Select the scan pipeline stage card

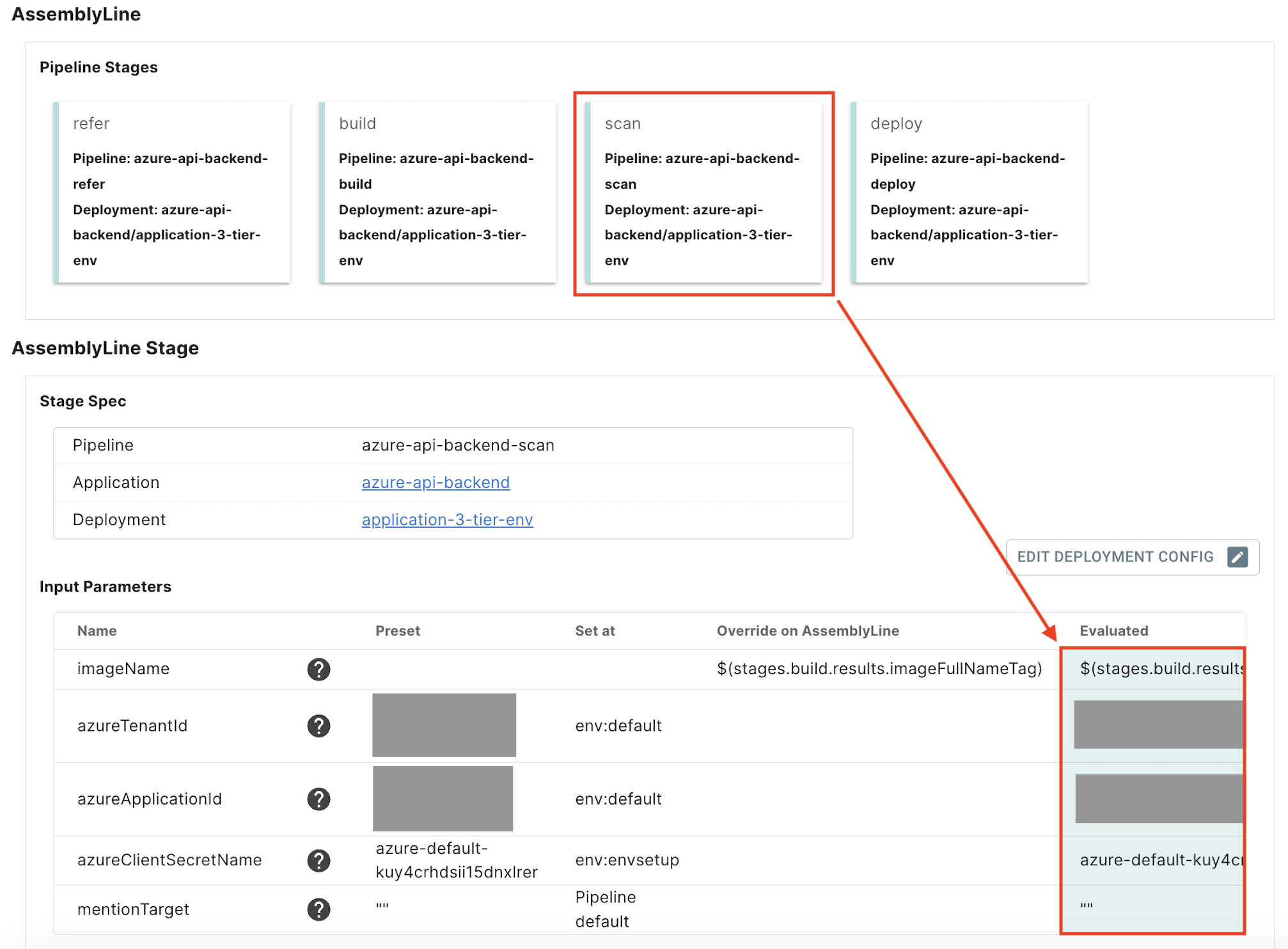(x=703, y=192)
